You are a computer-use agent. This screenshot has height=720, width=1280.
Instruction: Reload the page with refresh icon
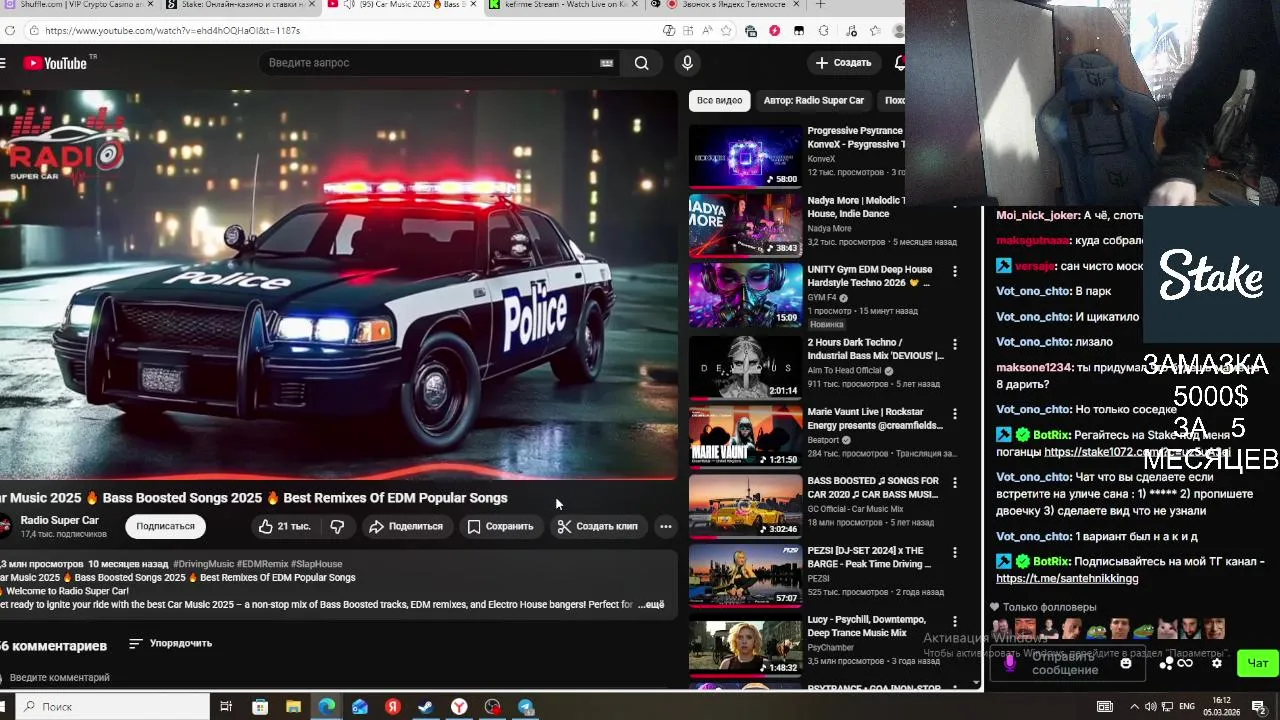coord(8,31)
